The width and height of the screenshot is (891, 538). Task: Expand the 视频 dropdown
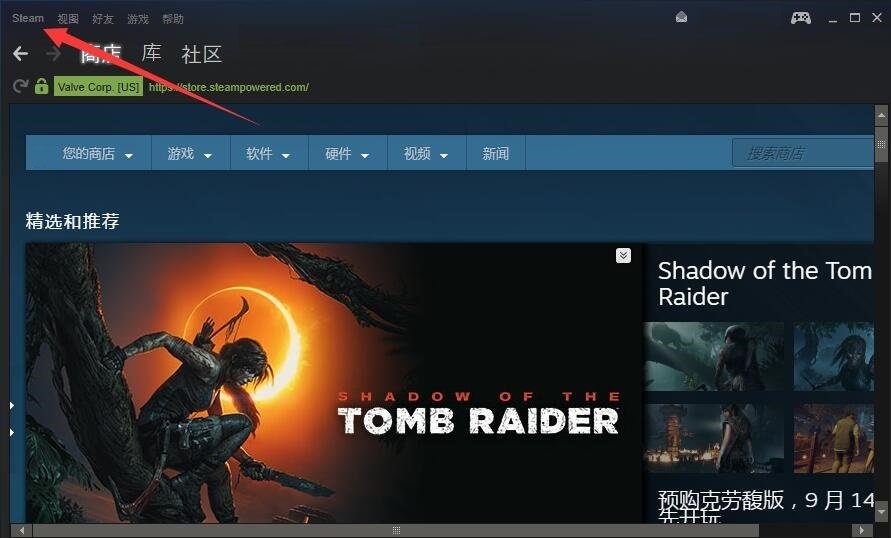pos(427,153)
